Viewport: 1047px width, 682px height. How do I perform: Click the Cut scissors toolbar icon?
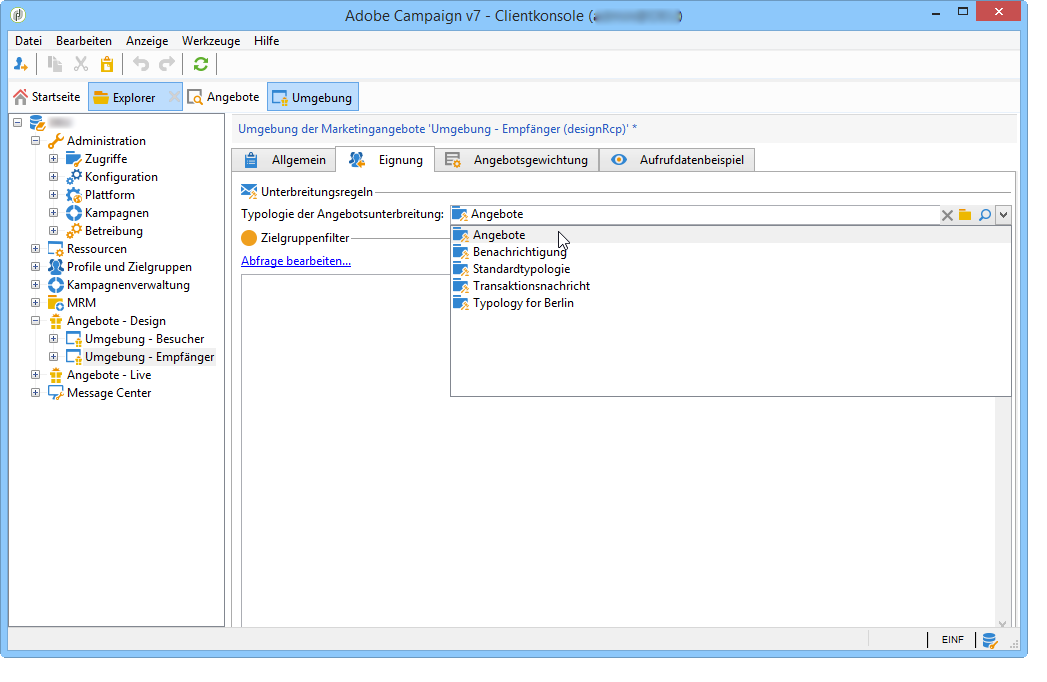click(x=81, y=64)
